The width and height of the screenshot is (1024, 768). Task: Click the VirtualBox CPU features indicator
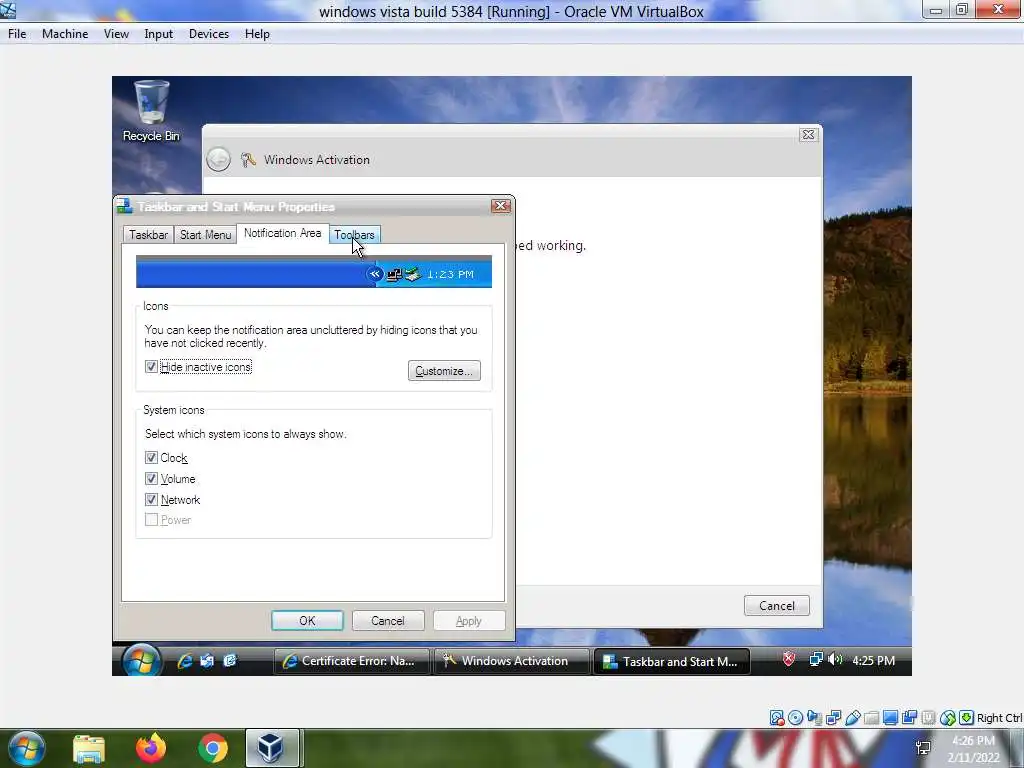point(928,718)
